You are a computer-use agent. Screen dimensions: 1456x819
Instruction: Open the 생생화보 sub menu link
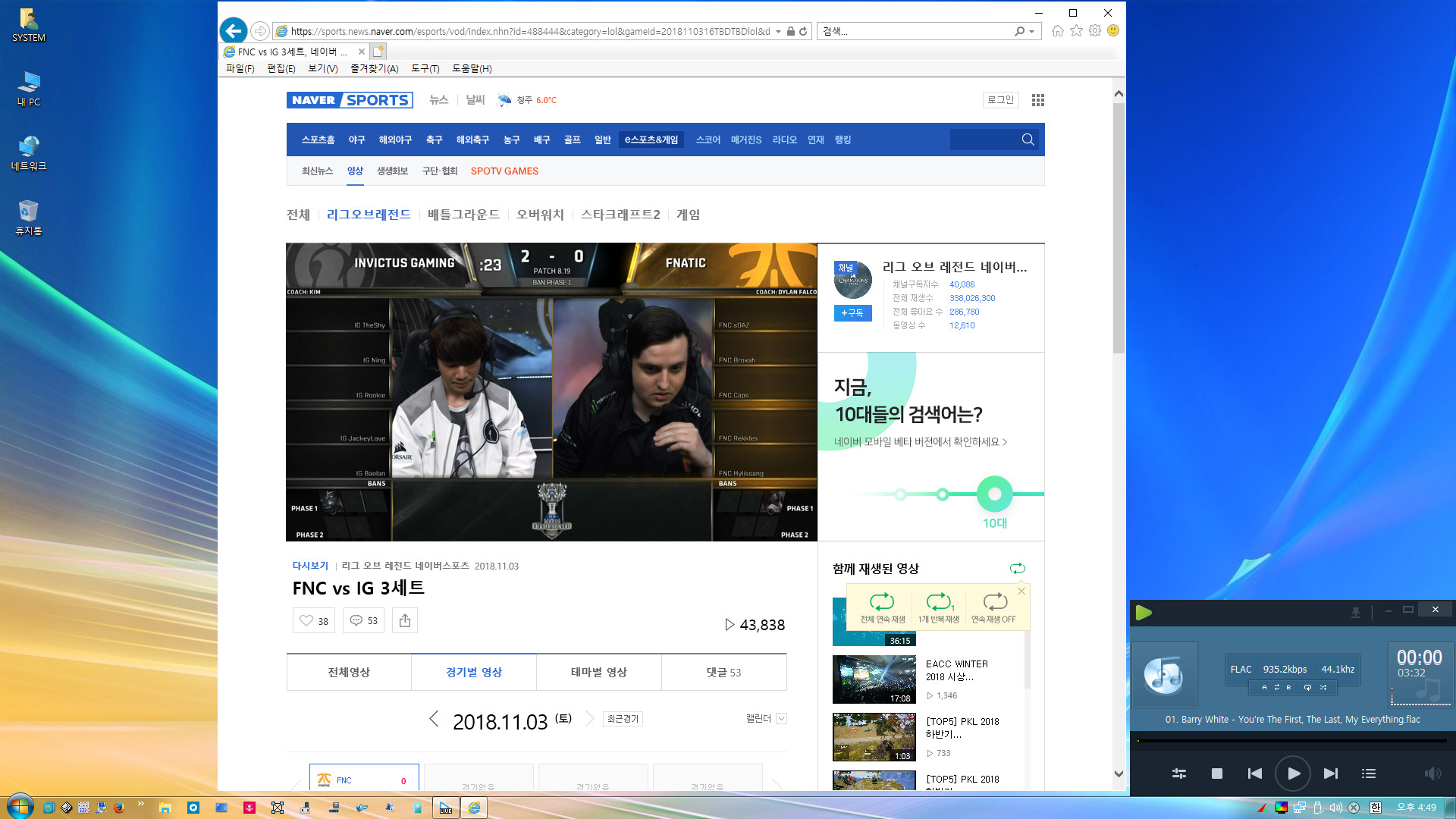pos(393,171)
